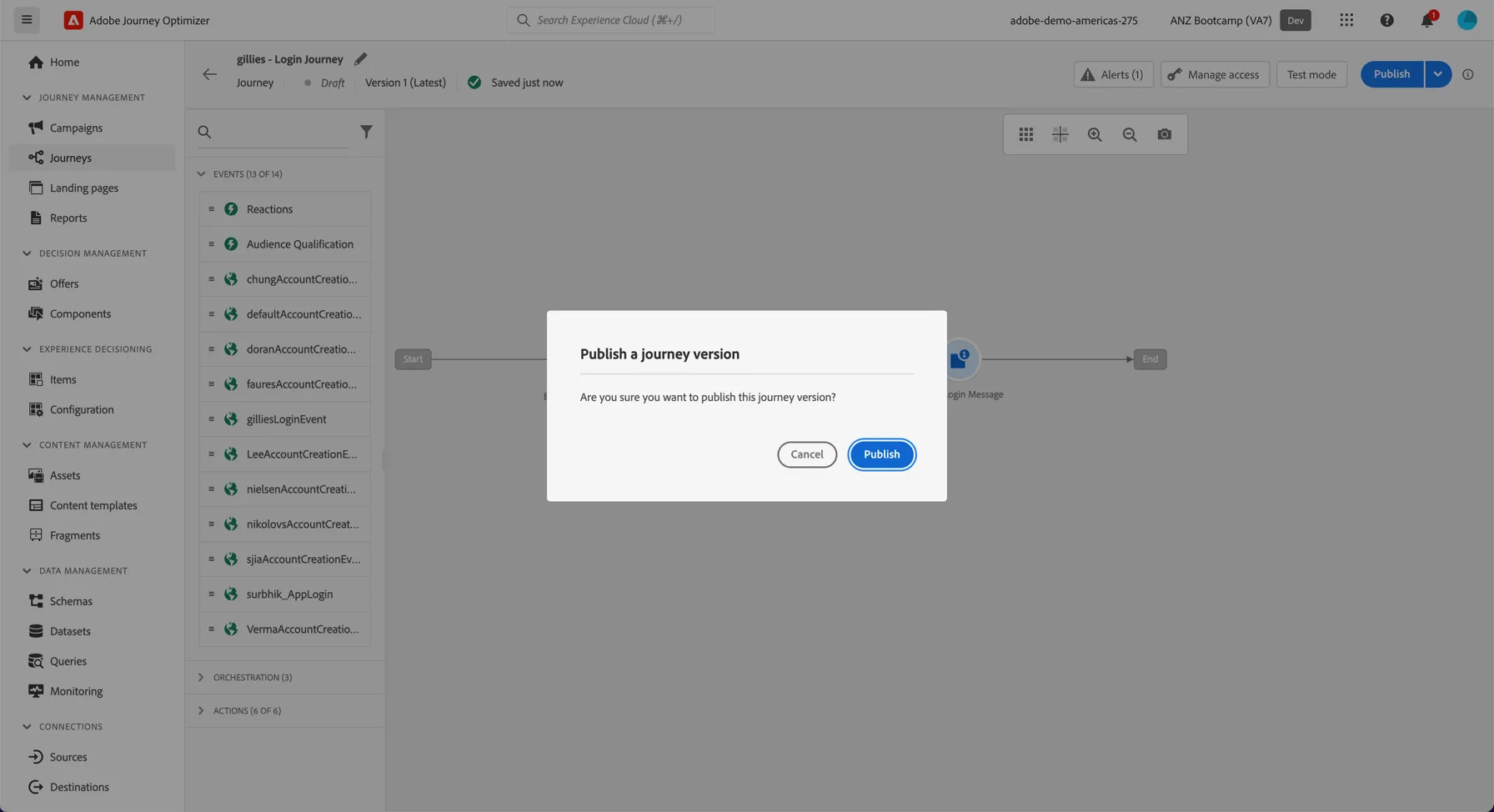1494x812 pixels.
Task: Collapse the Journey Management nav group
Action: pos(27,98)
